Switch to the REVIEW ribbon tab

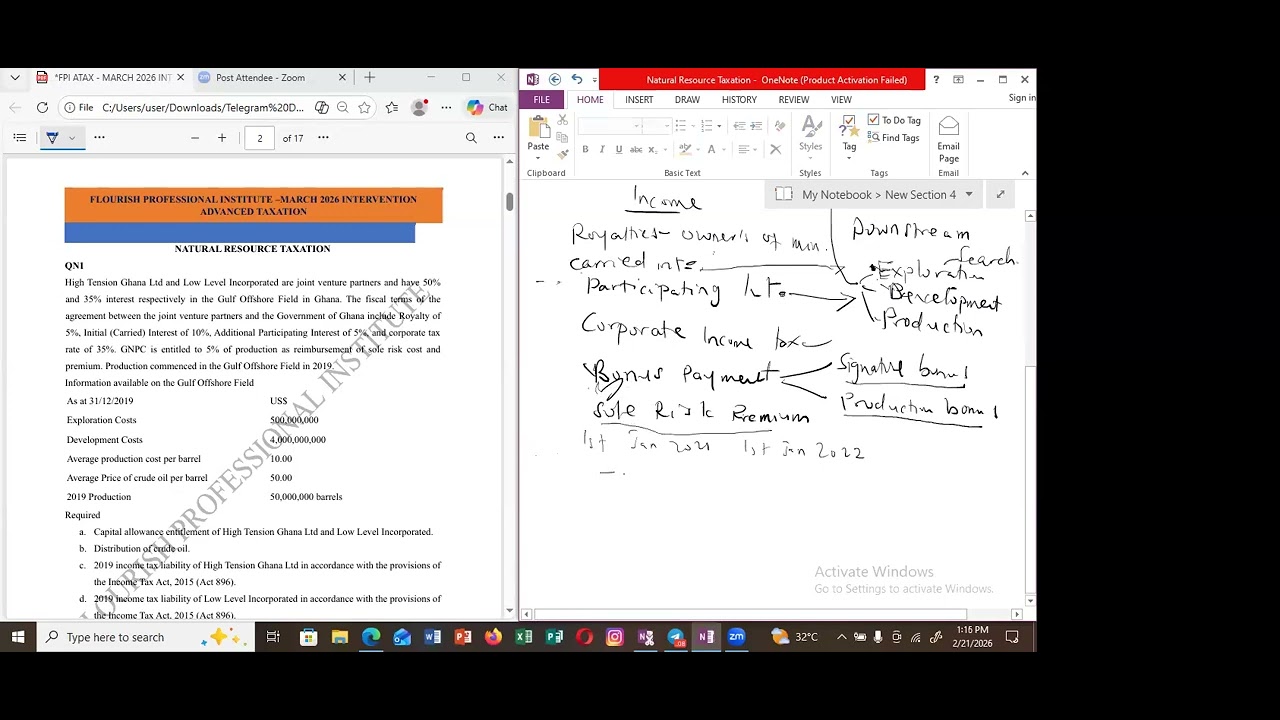(x=794, y=100)
